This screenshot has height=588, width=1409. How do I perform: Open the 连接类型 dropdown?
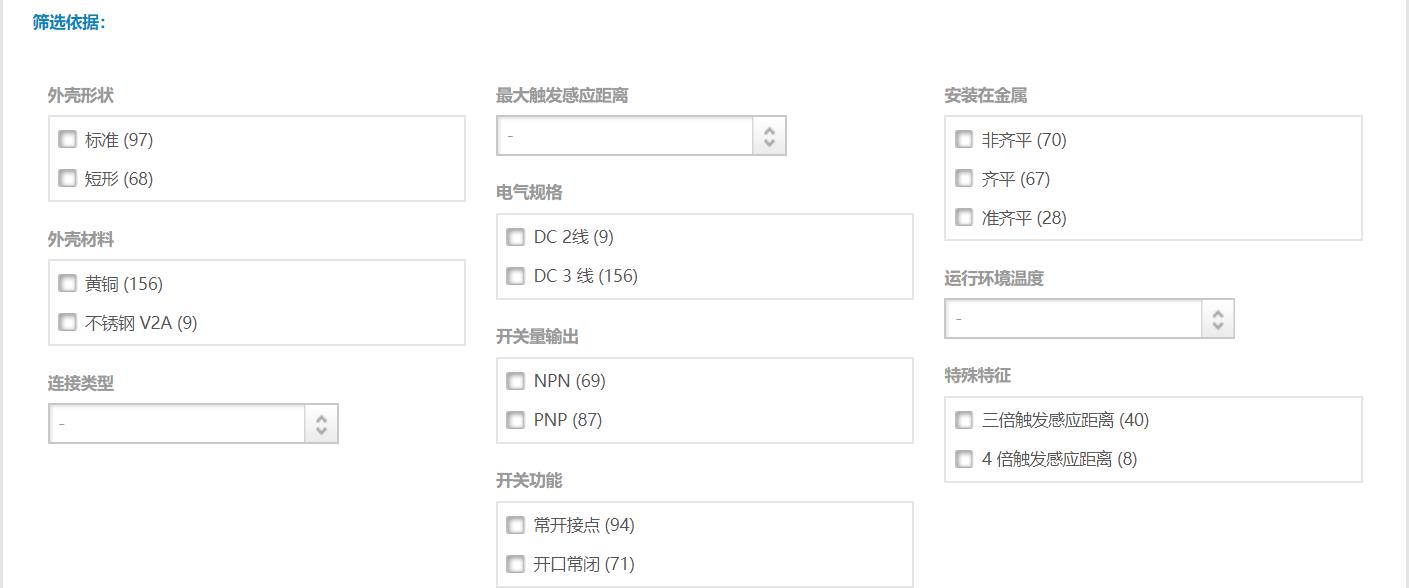pos(193,423)
